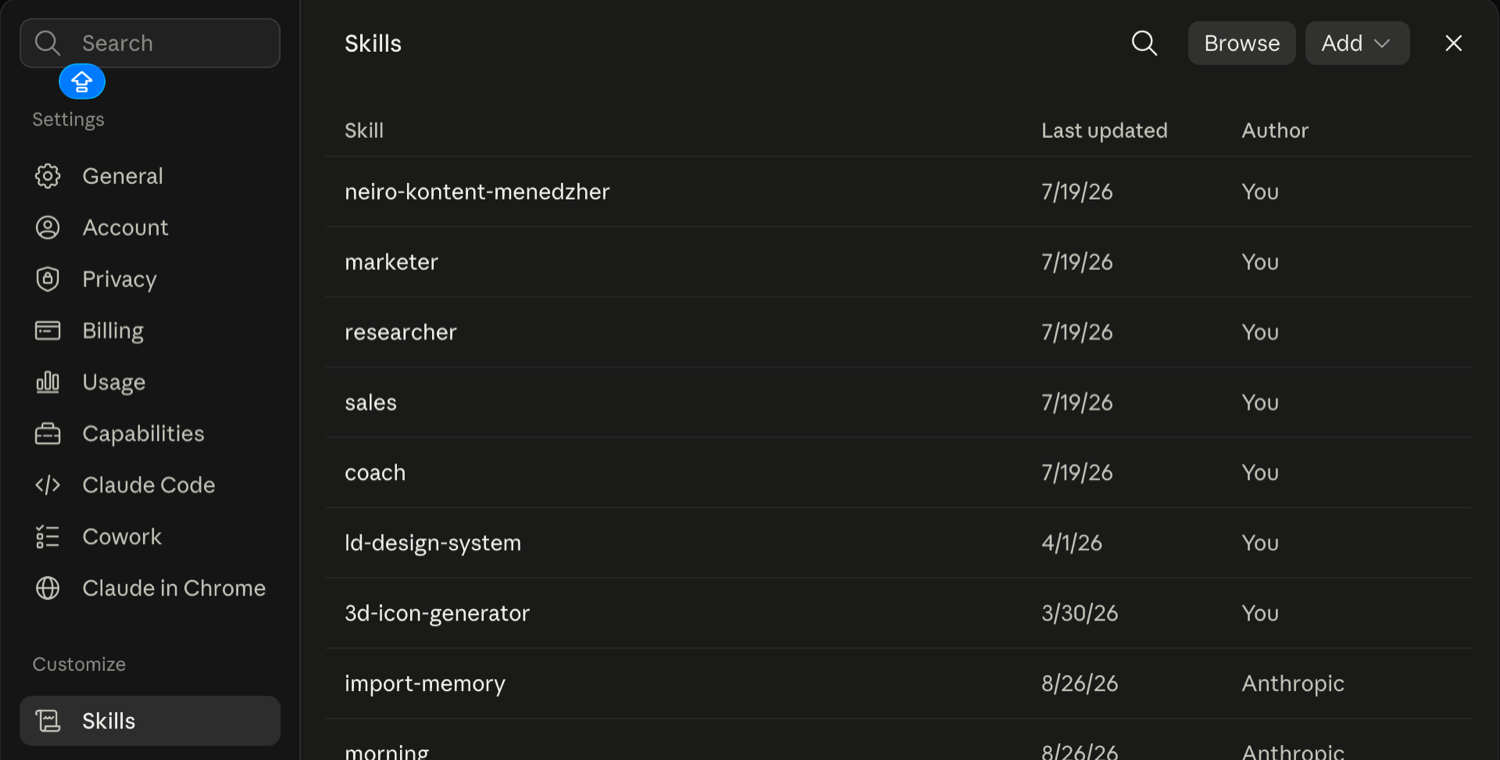Image resolution: width=1500 pixels, height=760 pixels.
Task: Open General settings gear icon
Action: coord(48,176)
